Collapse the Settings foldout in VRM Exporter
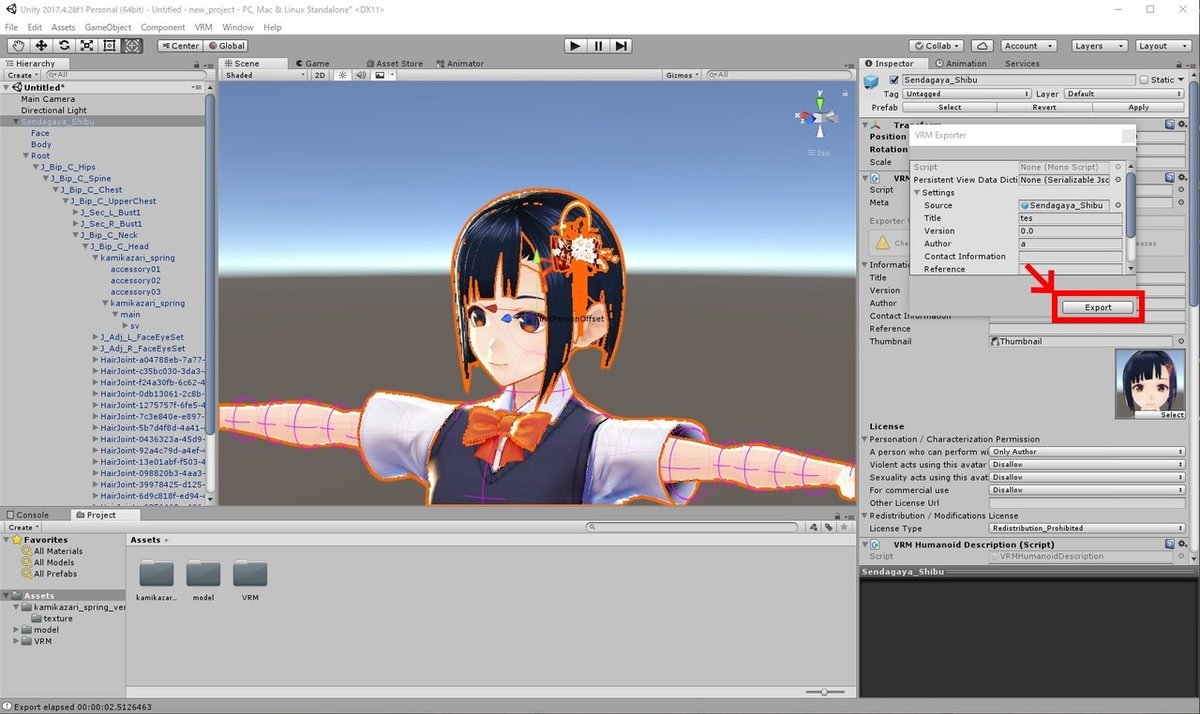1200x714 pixels. [917, 192]
